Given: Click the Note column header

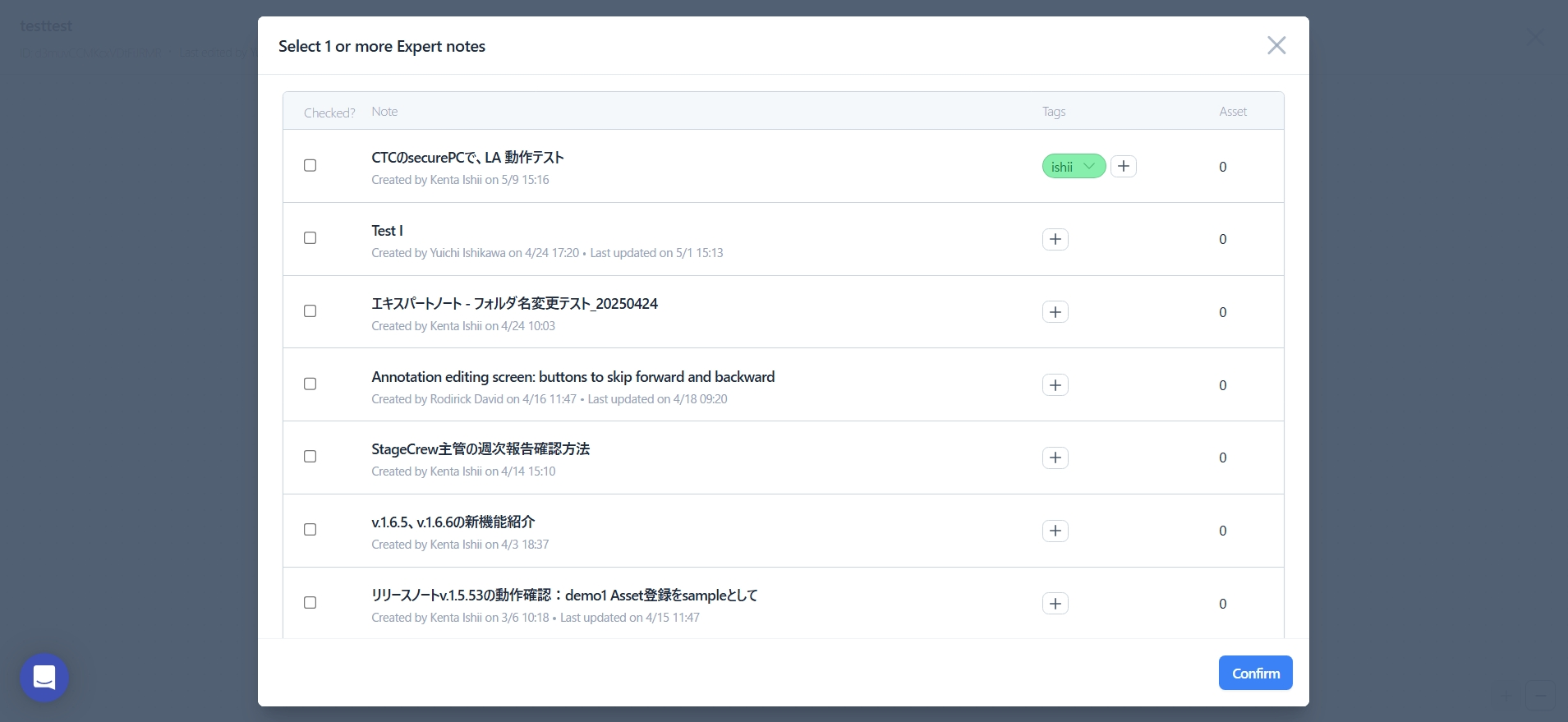Looking at the screenshot, I should pos(384,112).
